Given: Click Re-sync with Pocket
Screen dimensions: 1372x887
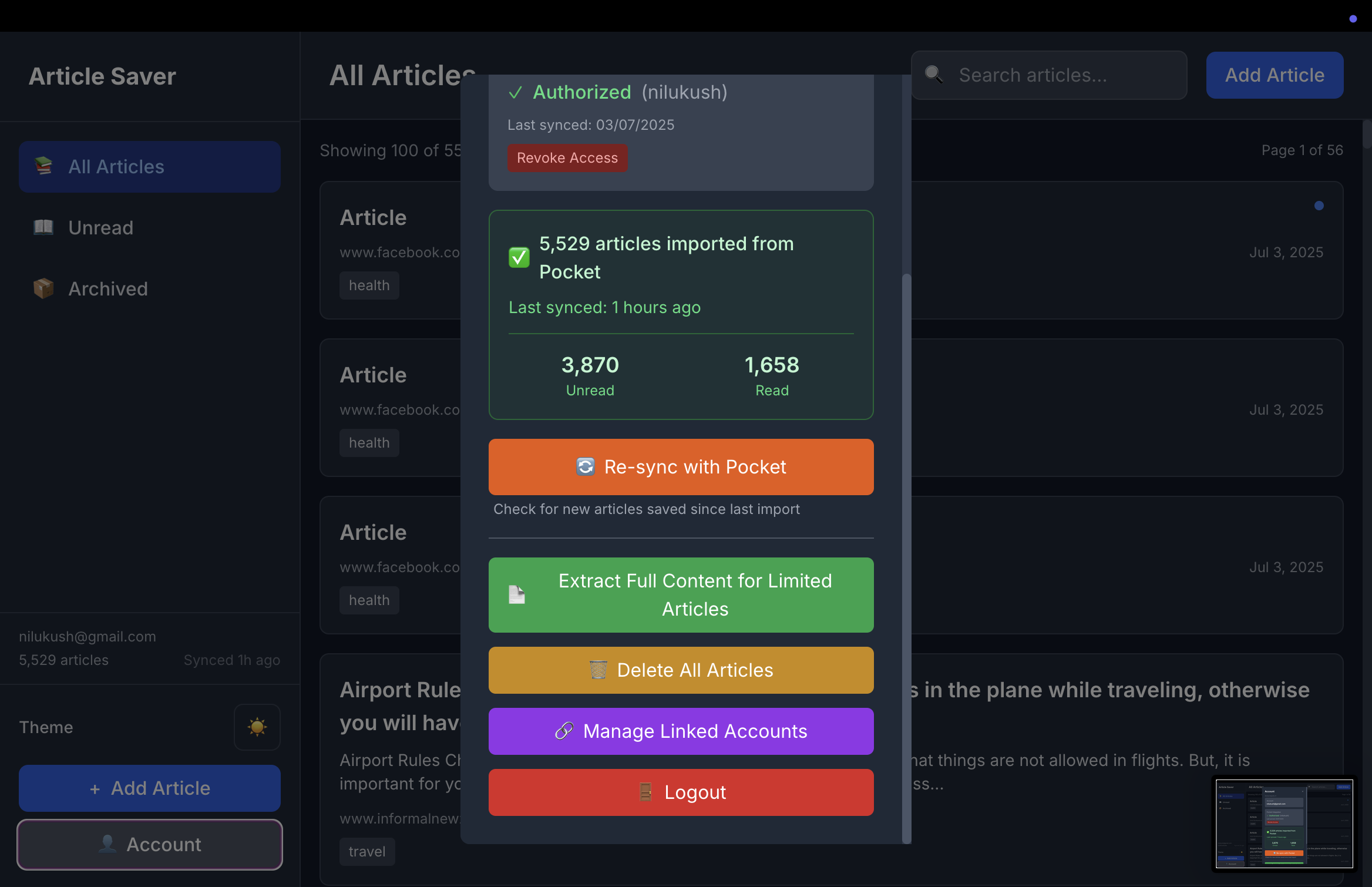Looking at the screenshot, I should pos(681,467).
